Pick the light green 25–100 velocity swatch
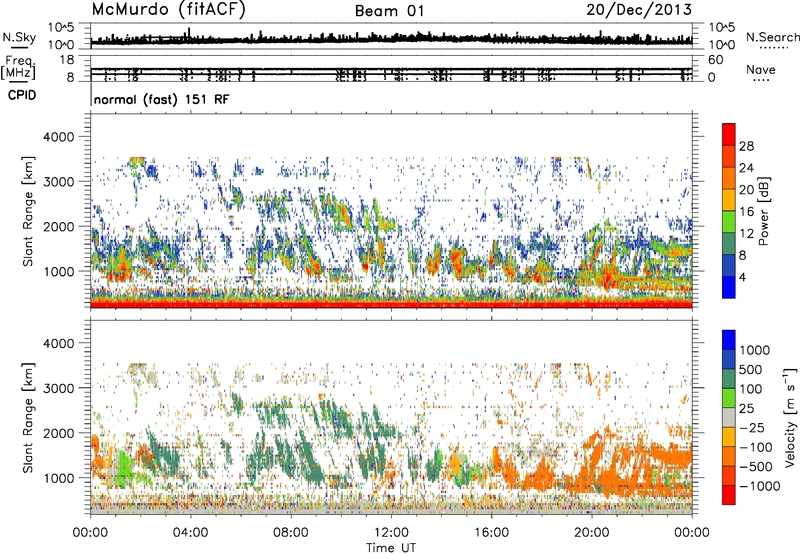 coord(729,399)
